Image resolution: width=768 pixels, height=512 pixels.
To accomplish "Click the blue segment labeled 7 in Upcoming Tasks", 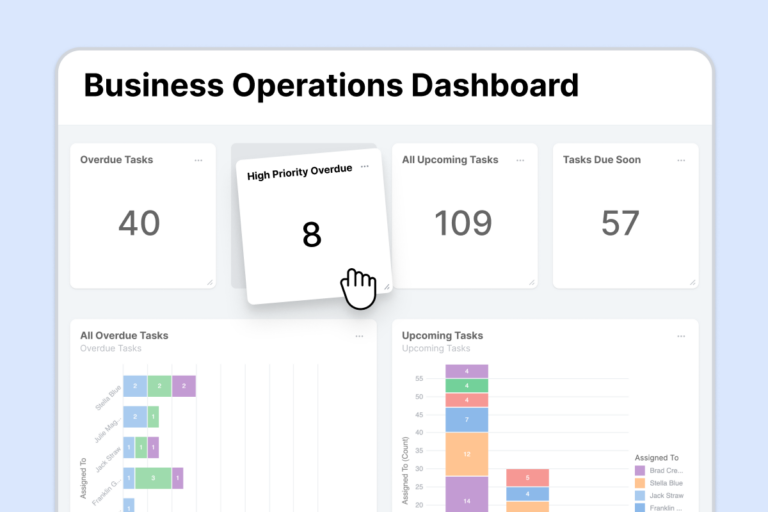I will point(467,420).
